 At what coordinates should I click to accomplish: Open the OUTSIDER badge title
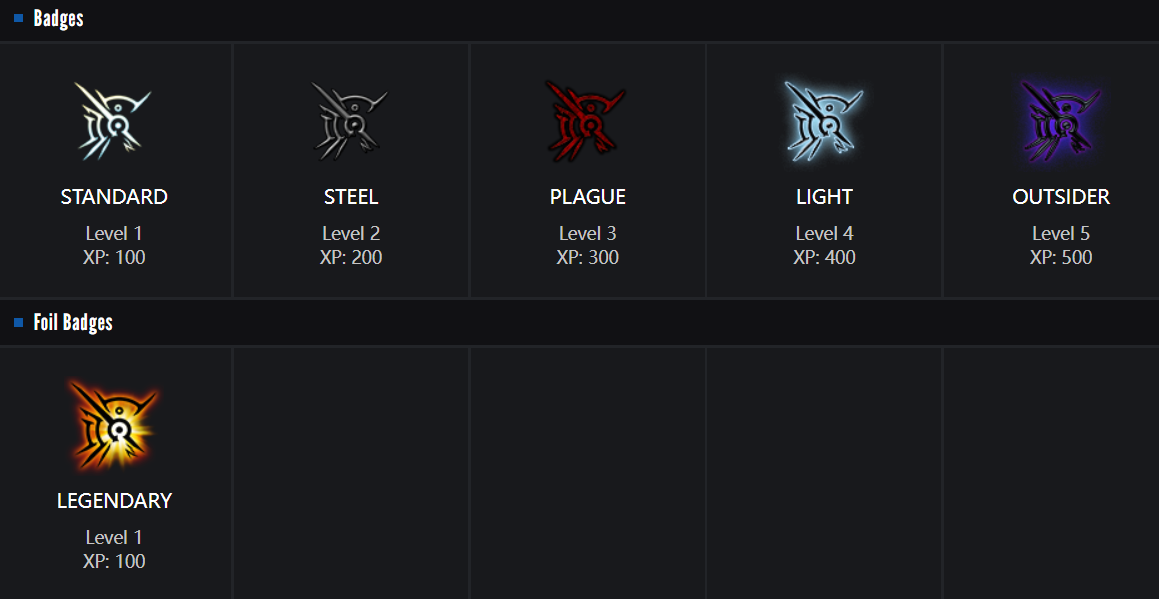pyautogui.click(x=1061, y=197)
